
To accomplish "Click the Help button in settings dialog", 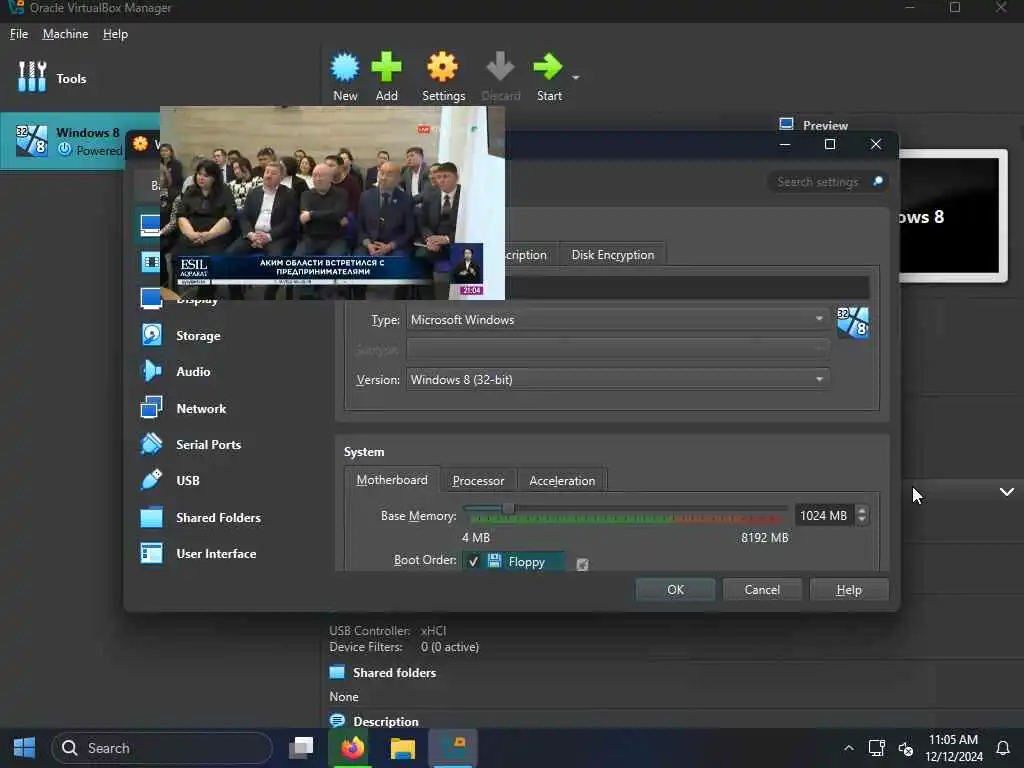I will (849, 590).
